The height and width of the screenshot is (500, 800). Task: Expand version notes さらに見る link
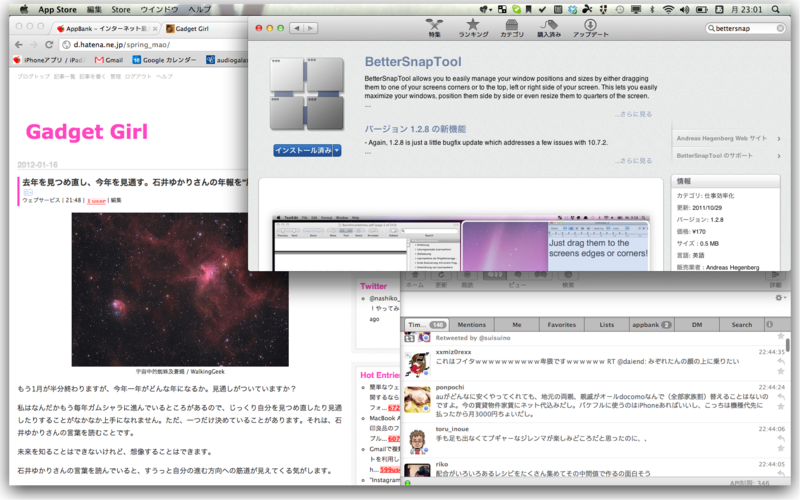tap(633, 161)
